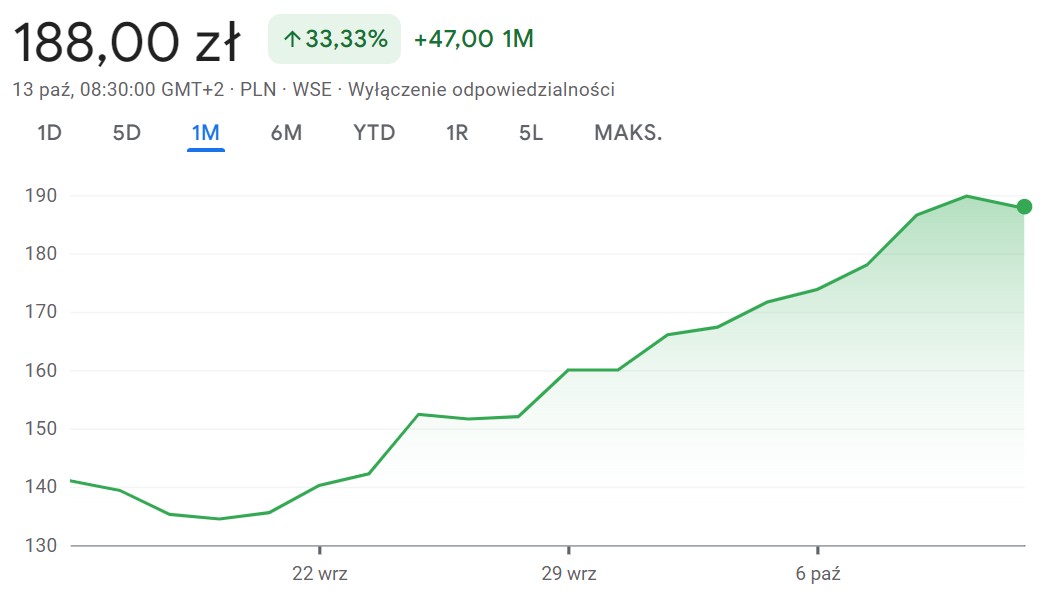The width and height of the screenshot is (1040, 597).
Task: Click the 188,00 zł price heading
Action: [x=126, y=42]
